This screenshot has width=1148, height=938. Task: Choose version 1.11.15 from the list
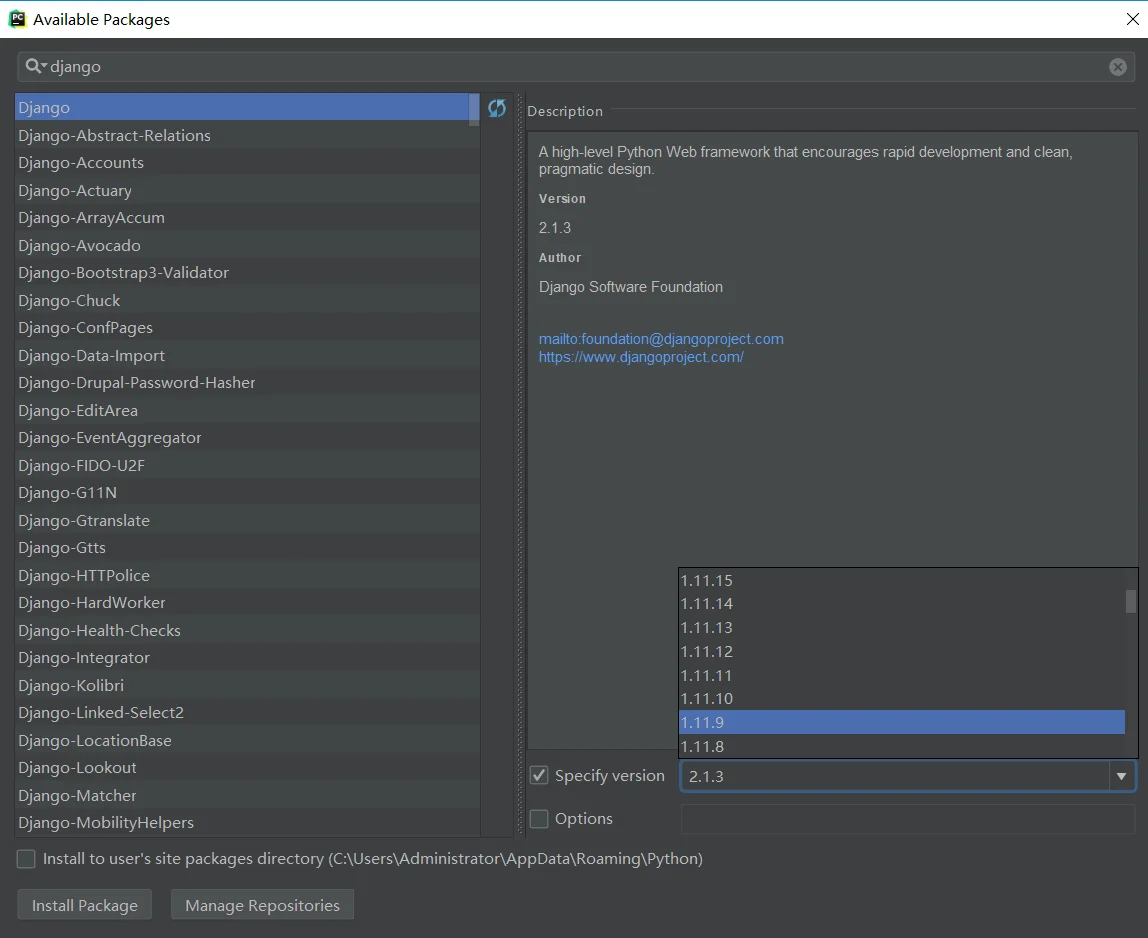[x=901, y=581]
